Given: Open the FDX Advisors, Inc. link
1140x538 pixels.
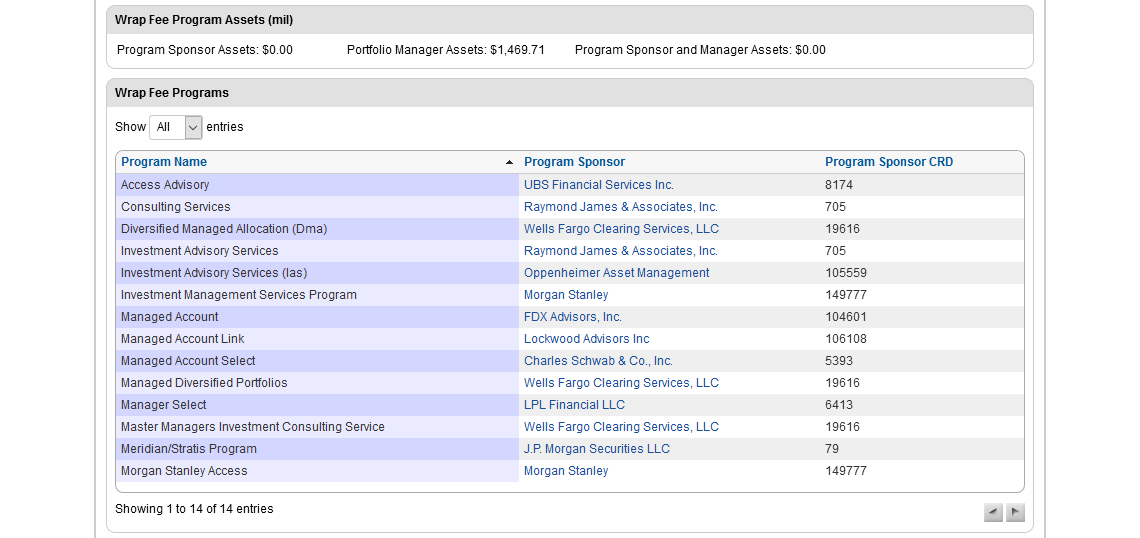Looking at the screenshot, I should [x=572, y=317].
